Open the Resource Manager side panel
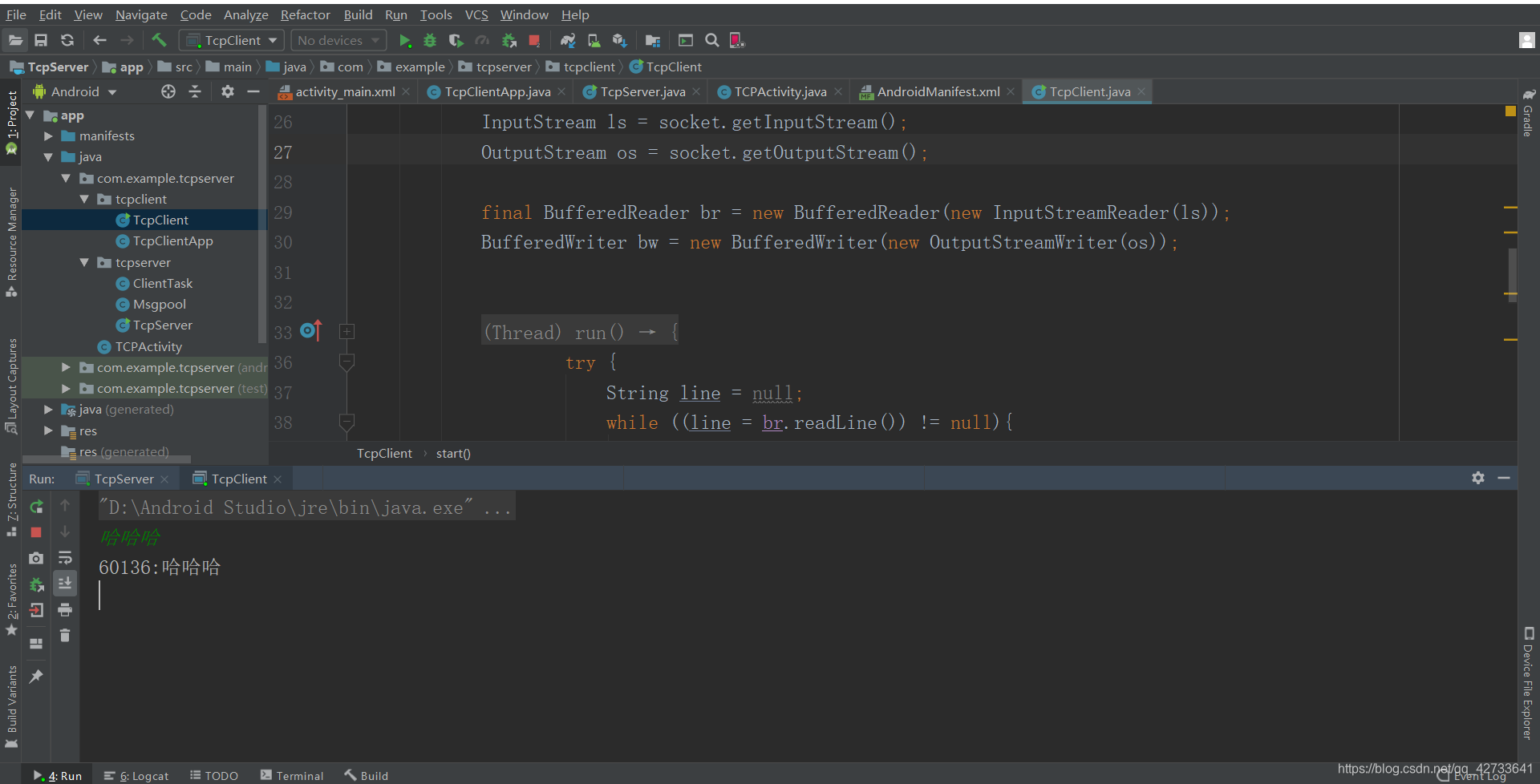The height and width of the screenshot is (784, 1540). pyautogui.click(x=11, y=242)
